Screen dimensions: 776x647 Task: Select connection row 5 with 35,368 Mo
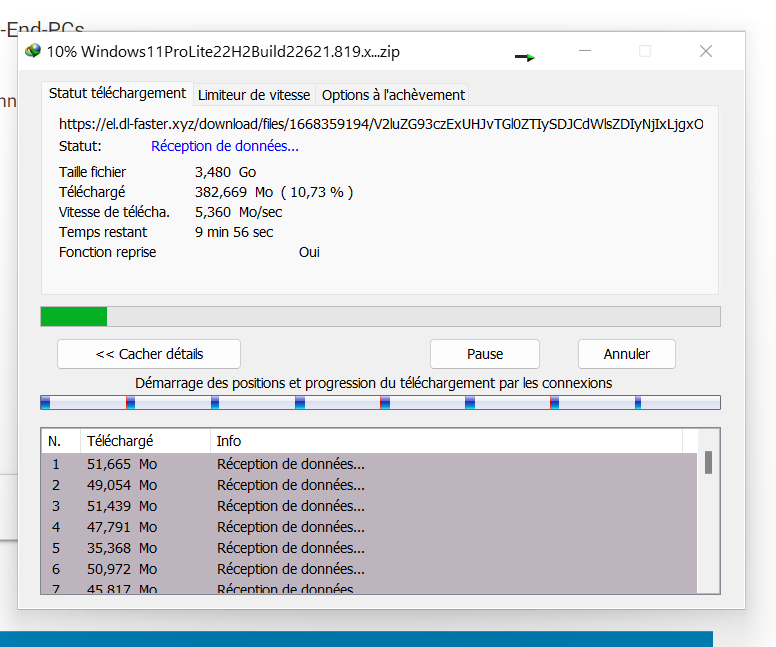369,548
